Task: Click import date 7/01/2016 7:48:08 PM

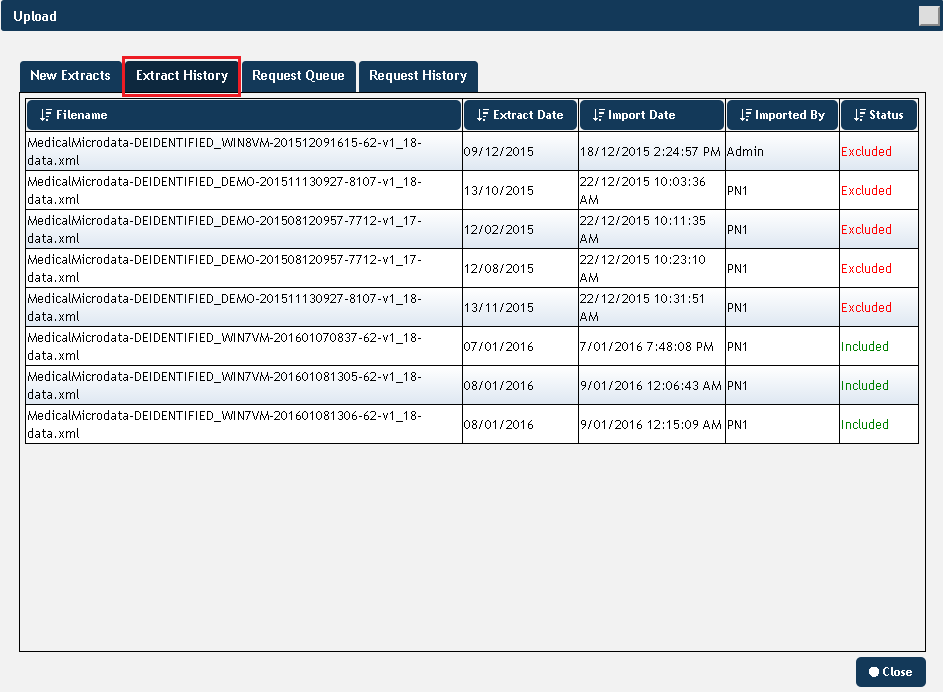Action: tap(647, 347)
